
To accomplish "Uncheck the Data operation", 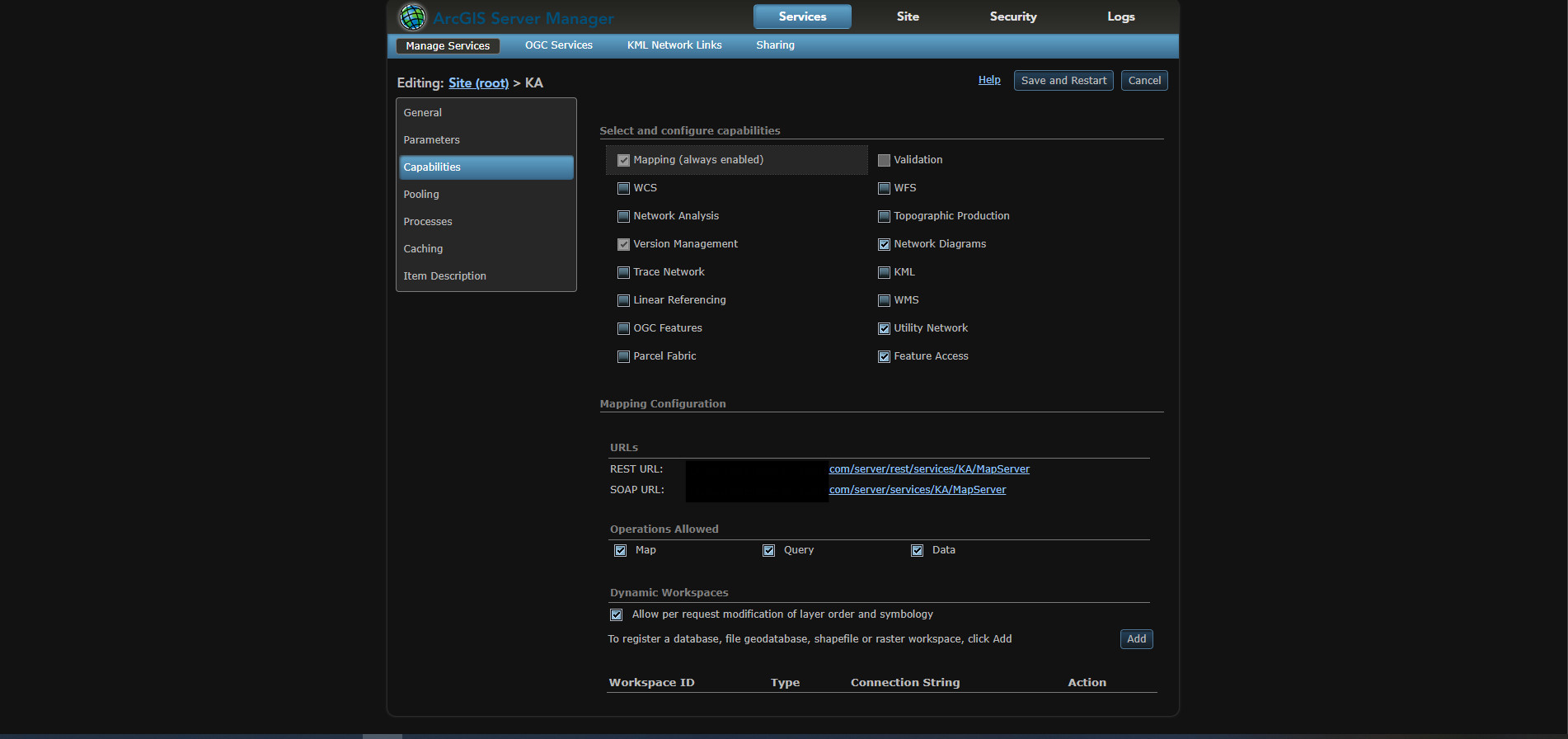I will 917,550.
